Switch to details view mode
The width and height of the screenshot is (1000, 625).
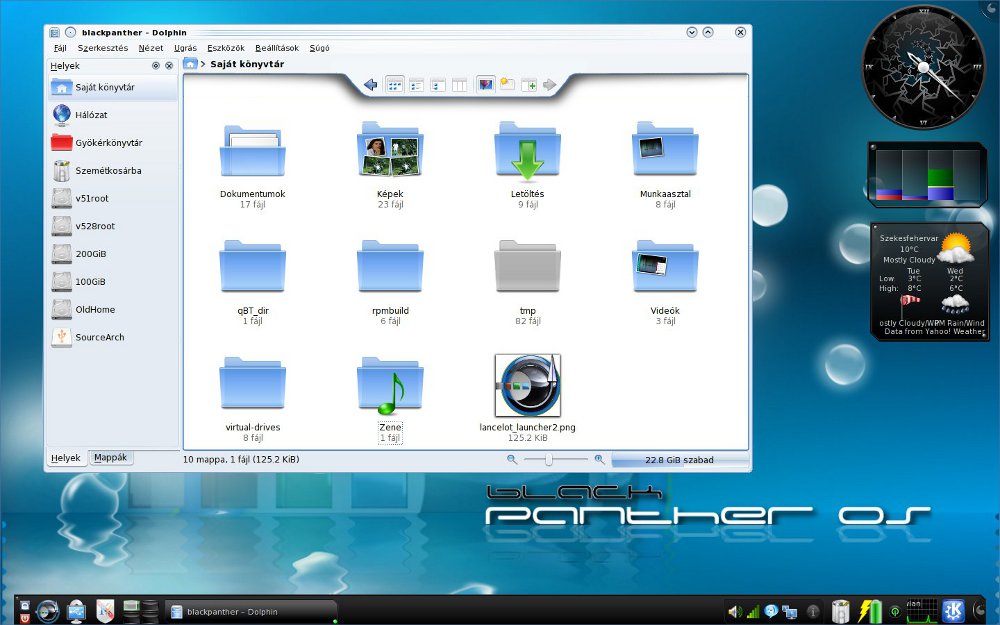coord(416,85)
